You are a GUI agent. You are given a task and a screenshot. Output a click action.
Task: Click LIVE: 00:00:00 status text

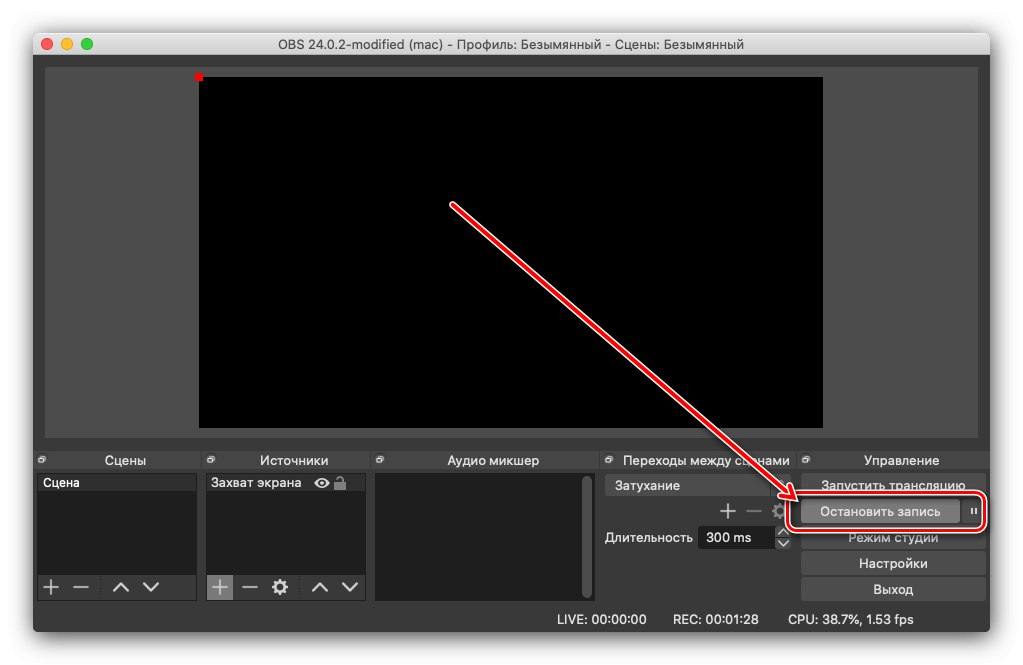(602, 619)
